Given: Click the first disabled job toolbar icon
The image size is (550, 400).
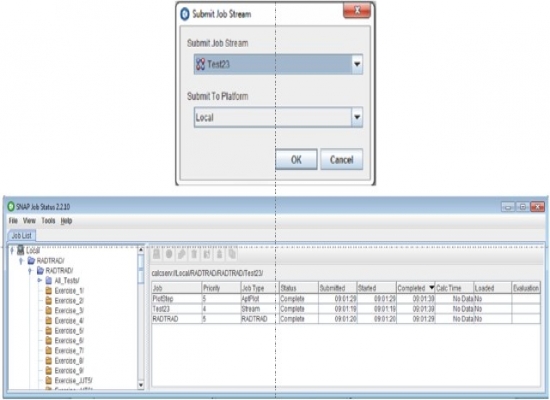Looking at the screenshot, I should click(x=156, y=254).
